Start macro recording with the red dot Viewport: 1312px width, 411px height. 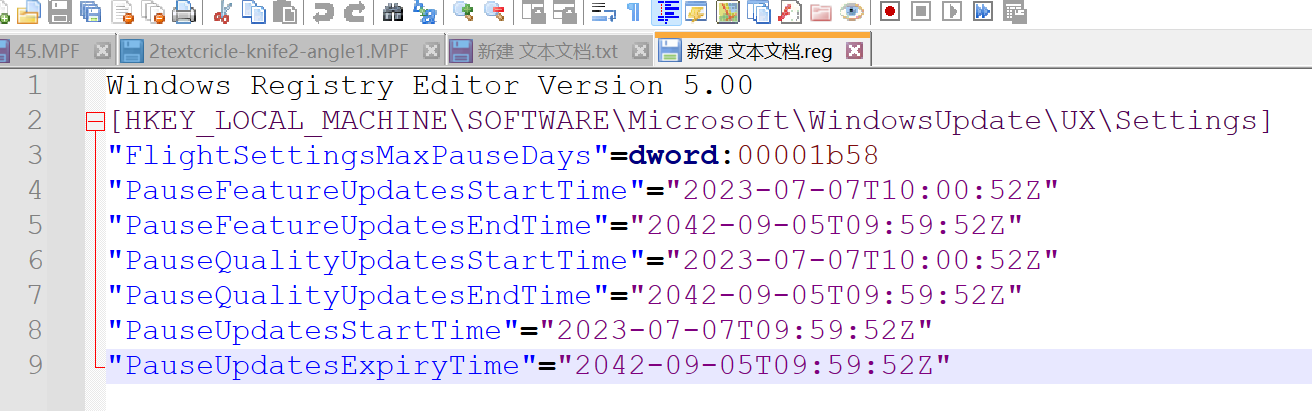(x=890, y=12)
